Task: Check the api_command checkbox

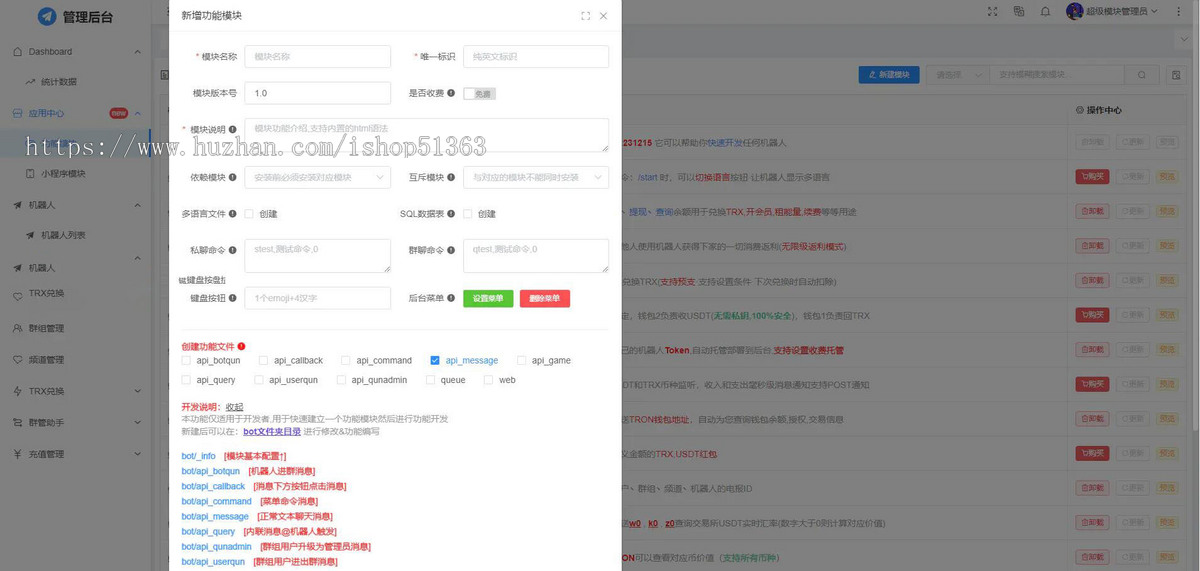Action: click(x=346, y=360)
